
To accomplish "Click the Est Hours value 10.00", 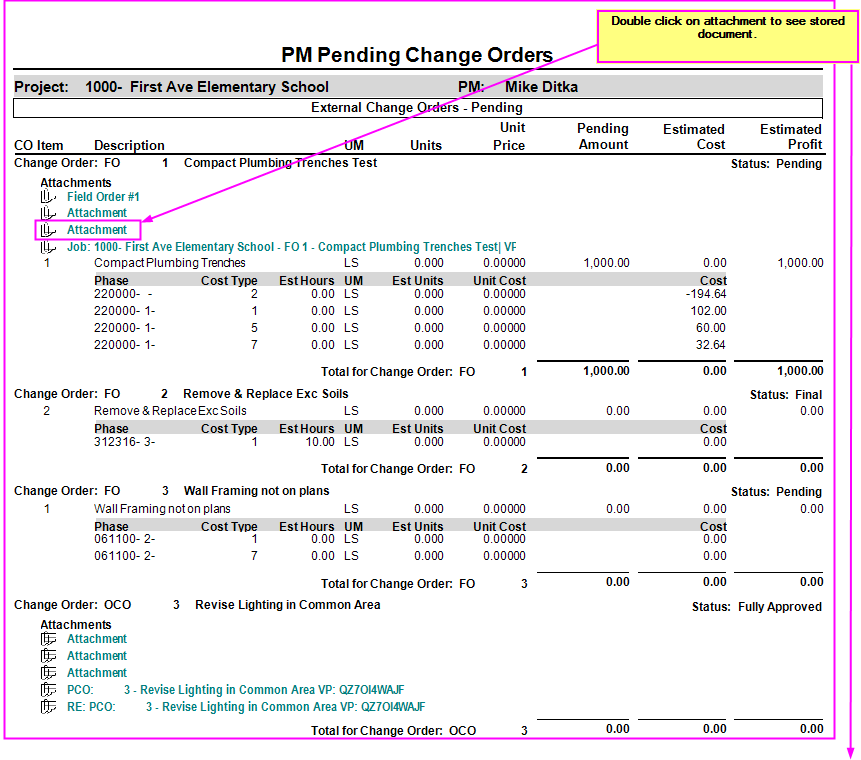I will [320, 442].
